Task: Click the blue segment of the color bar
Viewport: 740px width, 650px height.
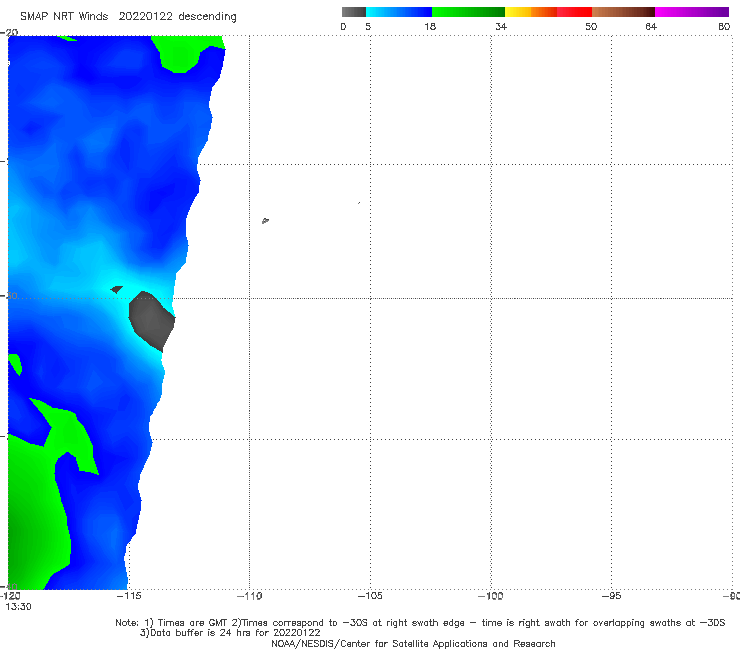Action: click(x=399, y=12)
